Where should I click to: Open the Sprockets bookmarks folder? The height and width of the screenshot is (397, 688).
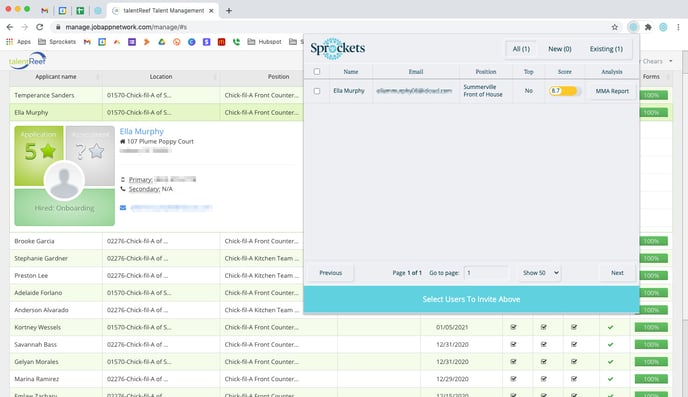(x=57, y=42)
